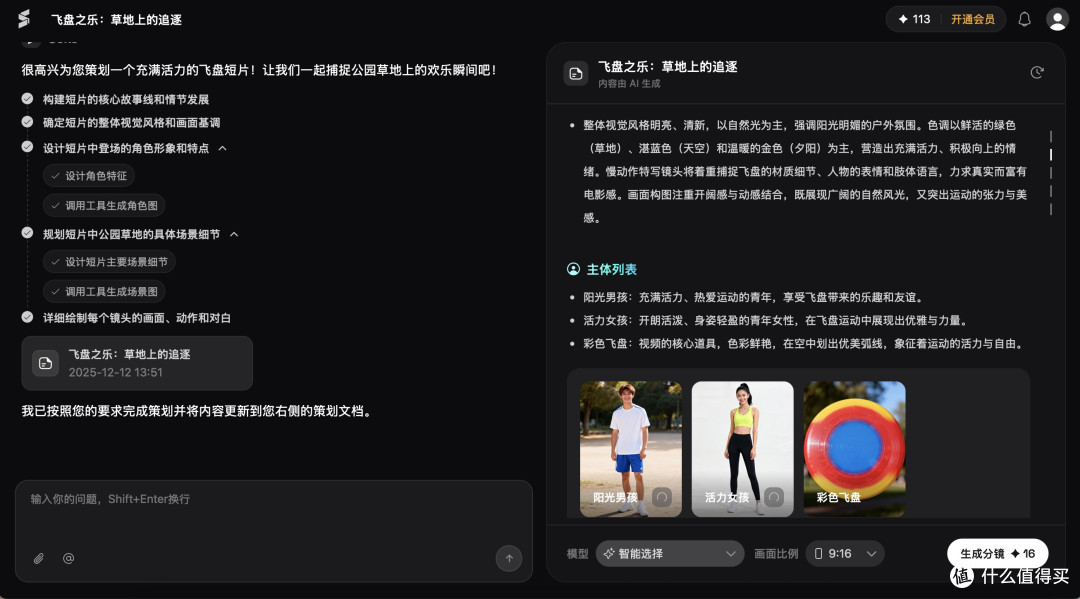The width and height of the screenshot is (1080, 599).
Task: Click the 内容由 AI 生成 caption
Action: click(629, 83)
